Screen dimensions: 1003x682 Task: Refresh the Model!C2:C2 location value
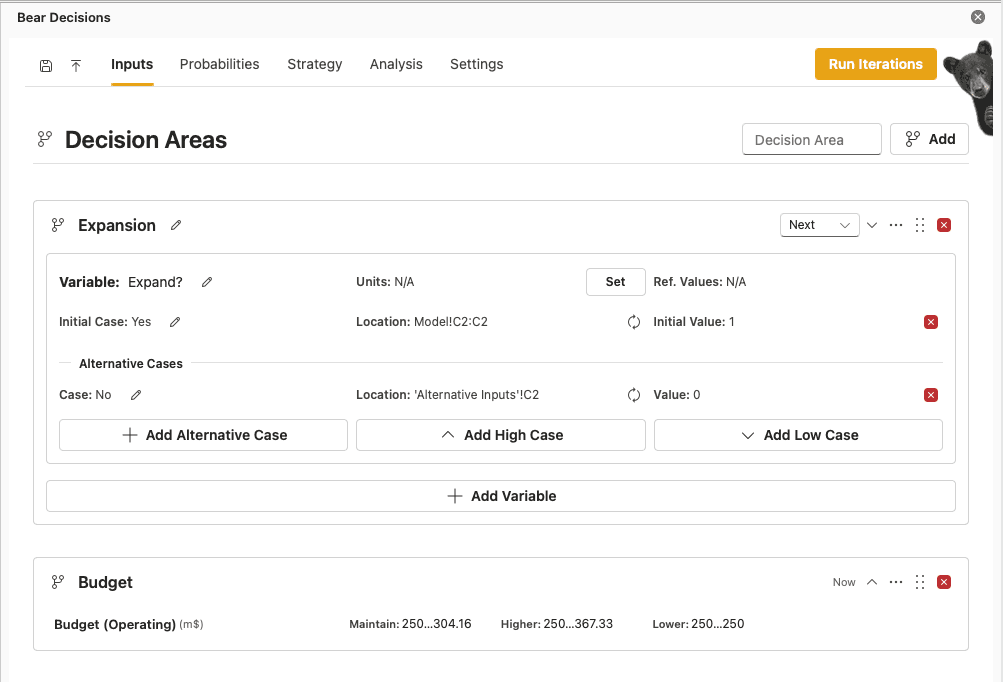(634, 322)
